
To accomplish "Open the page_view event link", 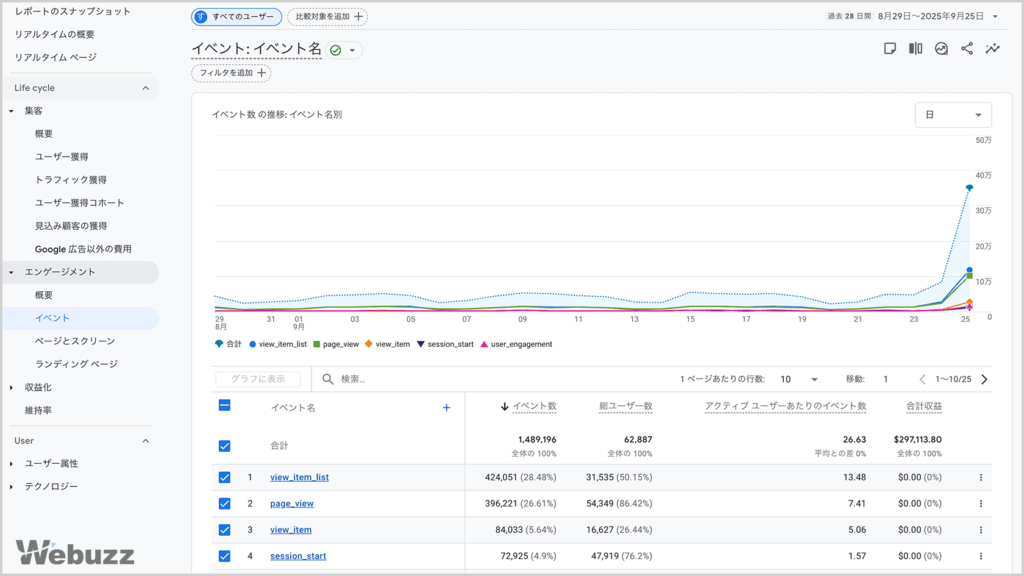I will [292, 504].
